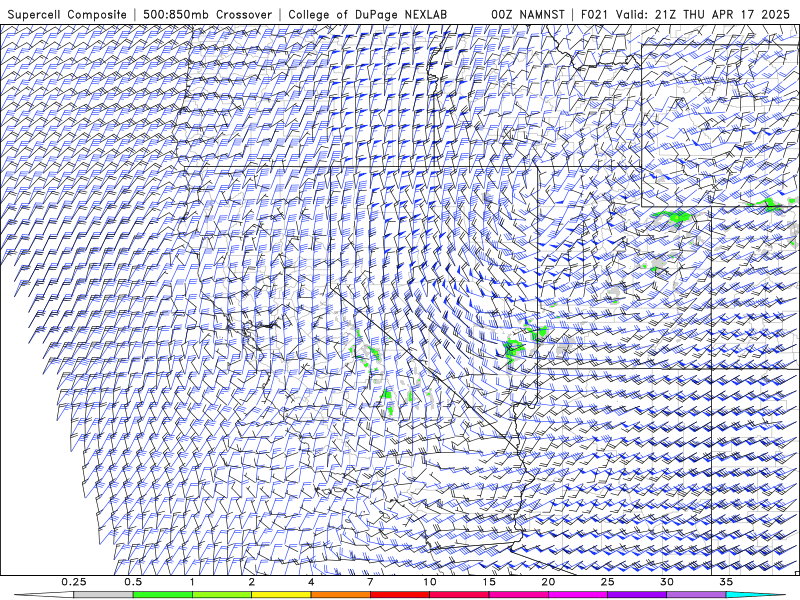
Task: Click the light purple legend swatch between 30 and 35
Action: pos(696,595)
